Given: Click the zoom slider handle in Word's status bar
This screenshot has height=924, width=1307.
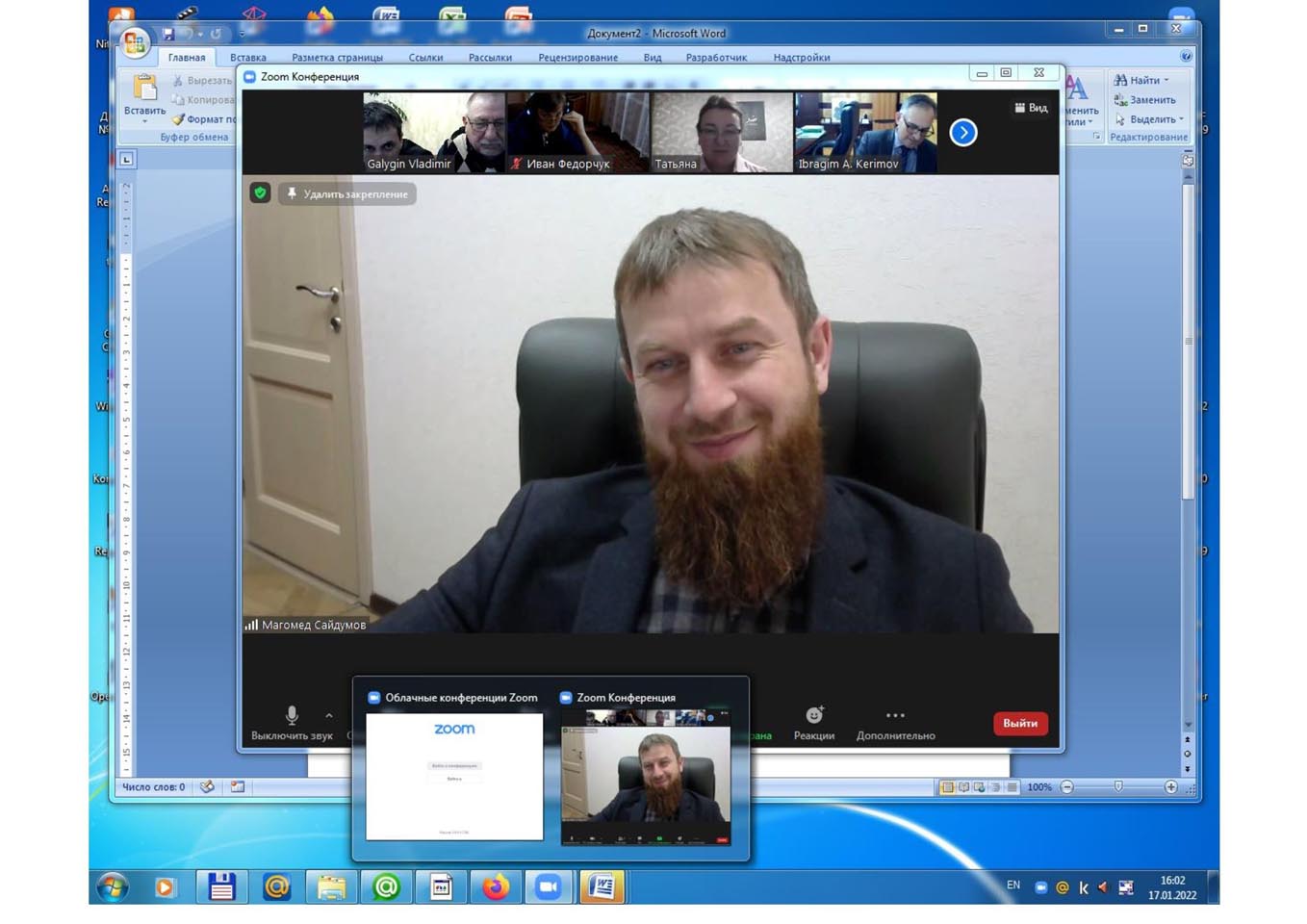Looking at the screenshot, I should 1118,787.
